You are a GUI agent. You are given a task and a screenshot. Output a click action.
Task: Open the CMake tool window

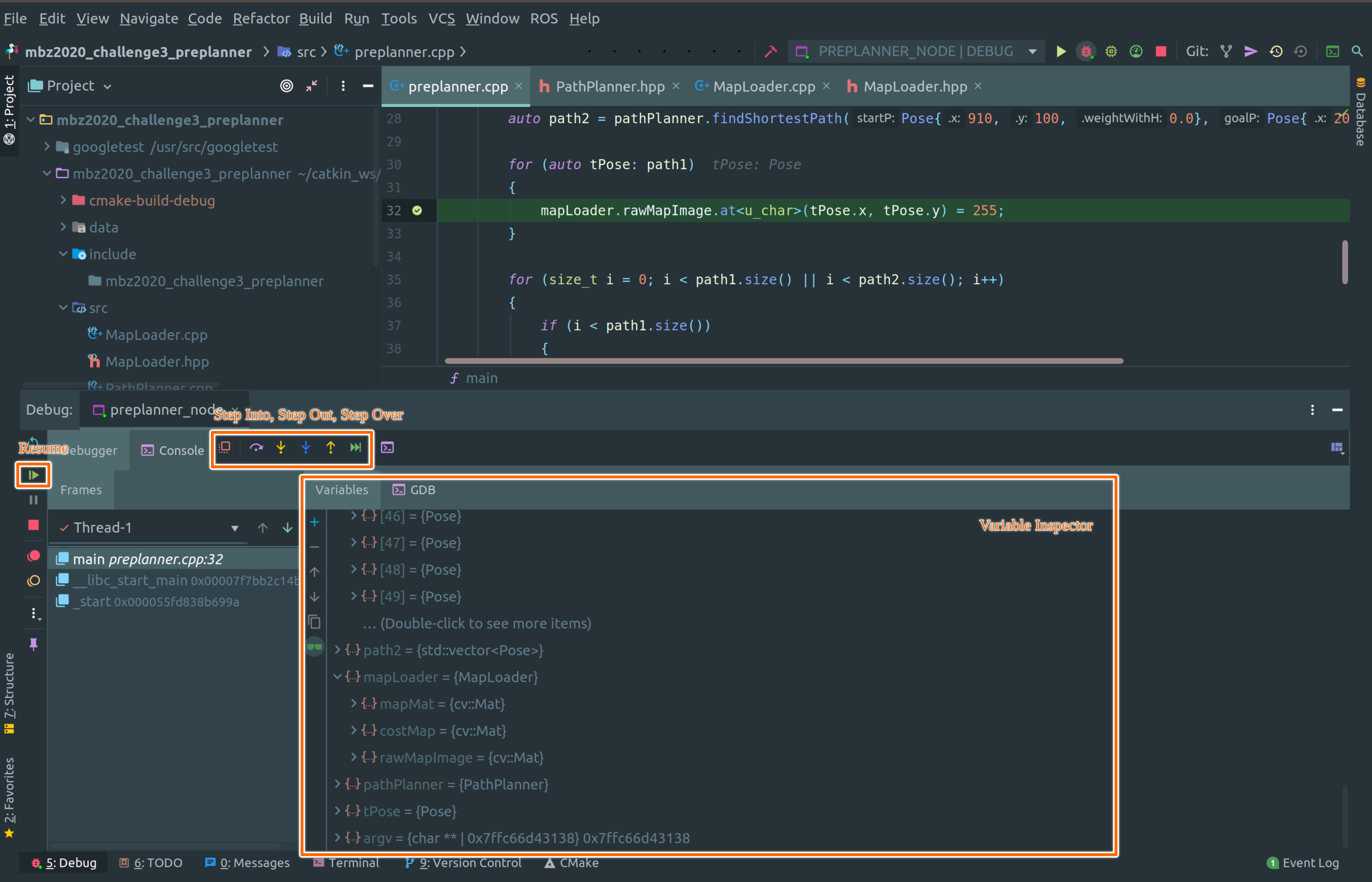[571, 863]
